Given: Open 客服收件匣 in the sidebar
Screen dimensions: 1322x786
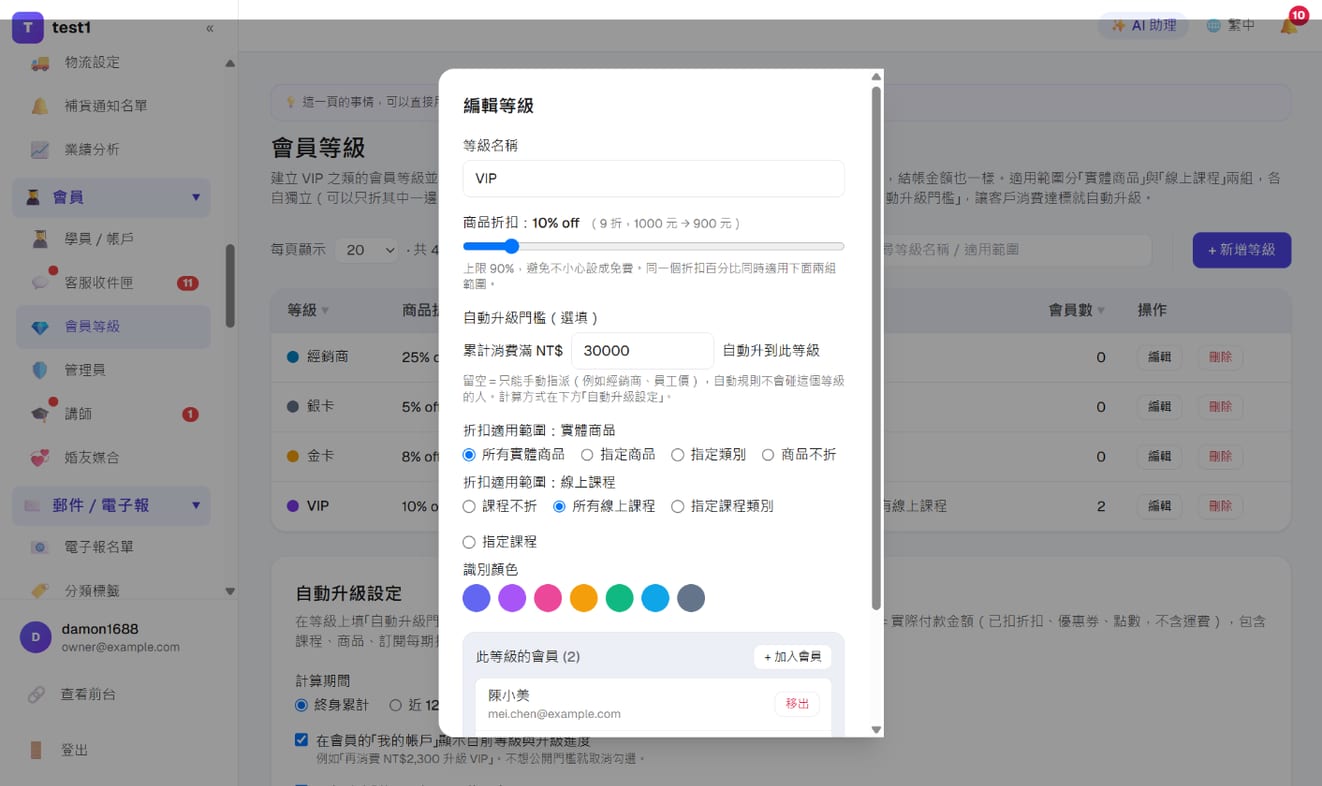Looking at the screenshot, I should coord(113,283).
